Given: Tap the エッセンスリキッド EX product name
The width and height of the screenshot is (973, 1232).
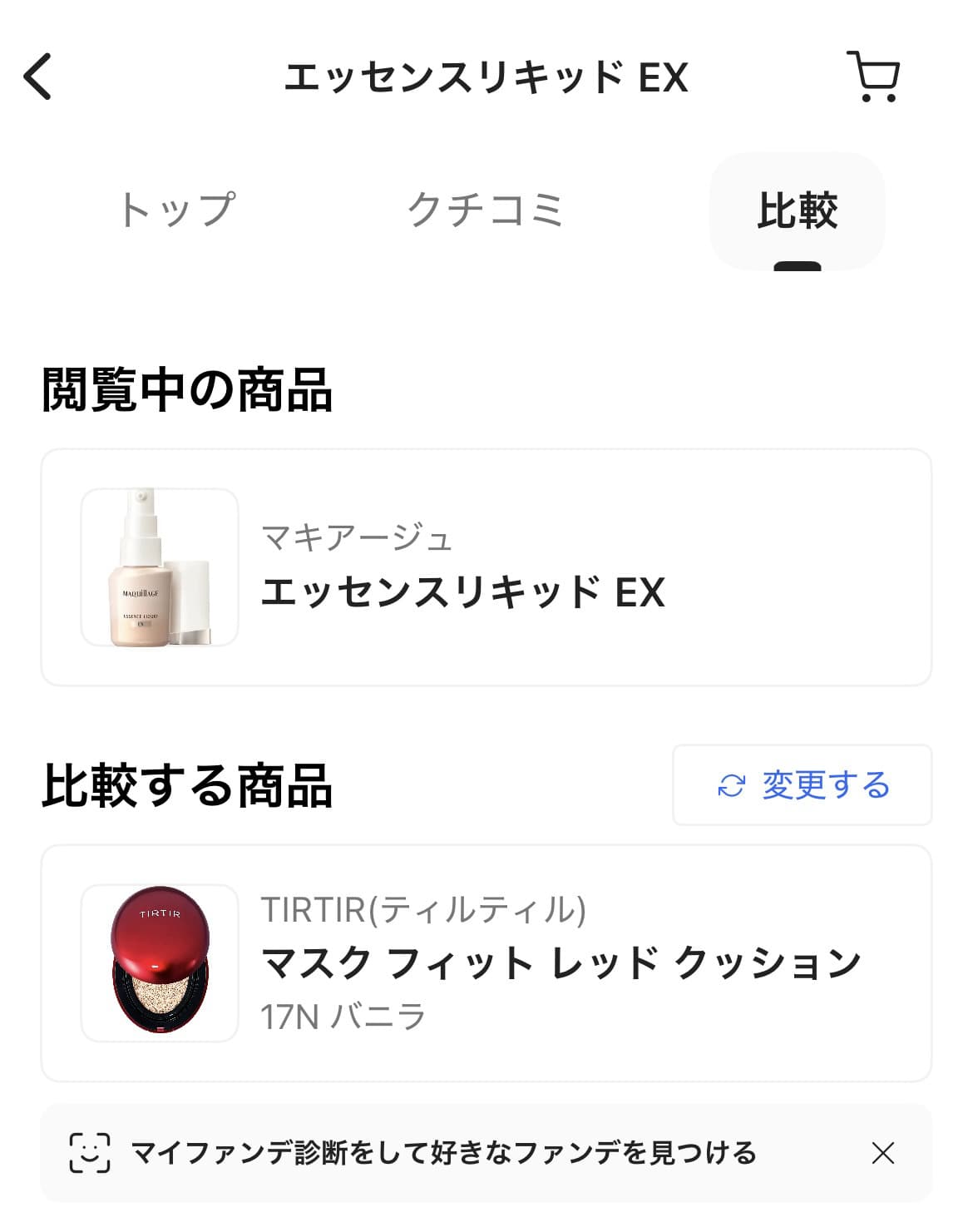Looking at the screenshot, I should [x=462, y=592].
